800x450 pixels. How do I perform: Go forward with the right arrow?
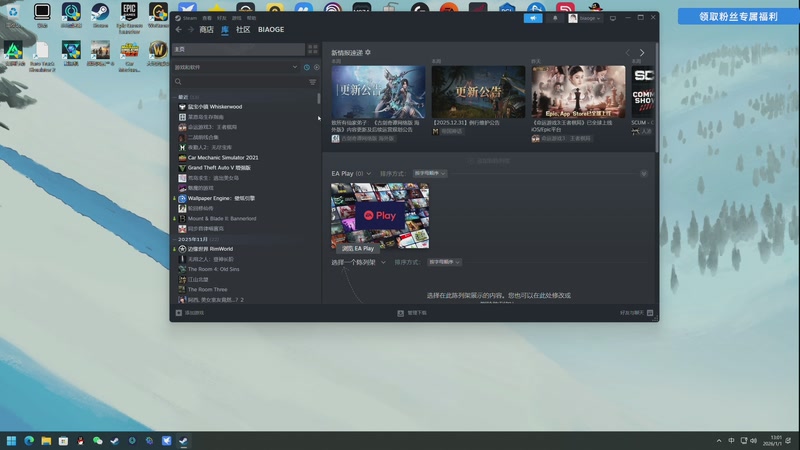[190, 30]
